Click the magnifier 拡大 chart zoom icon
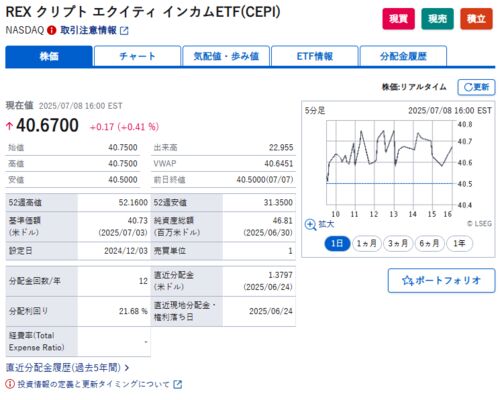The height and width of the screenshot is (400, 500). click(310, 225)
